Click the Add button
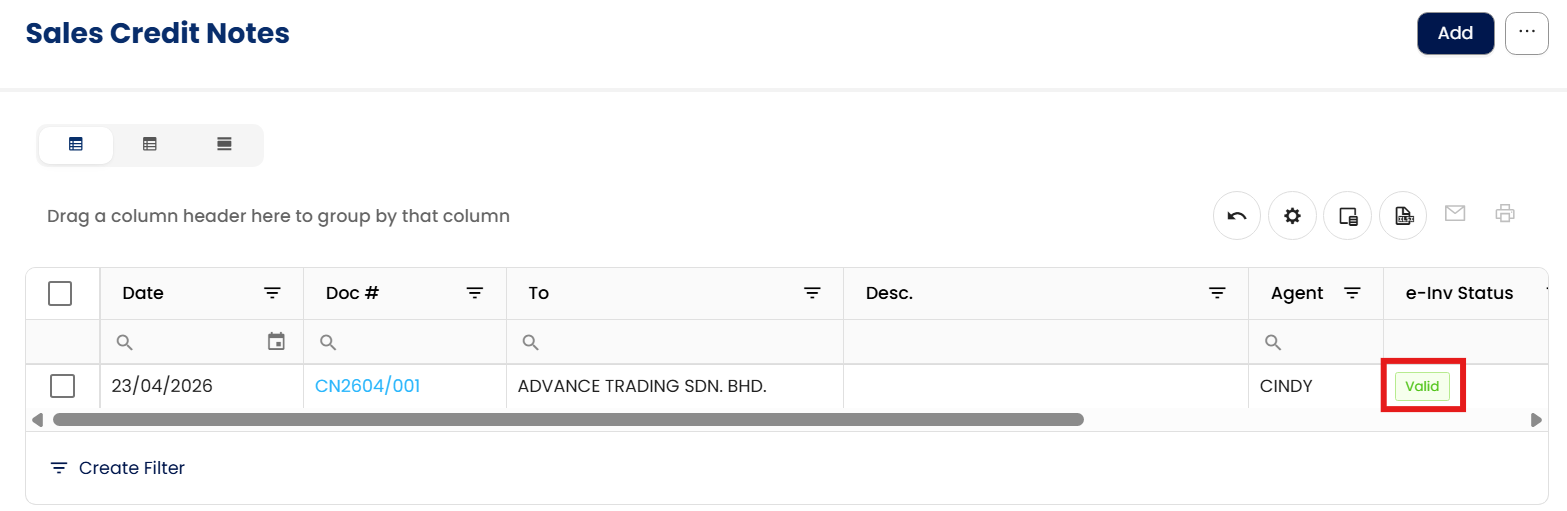 tap(1455, 33)
